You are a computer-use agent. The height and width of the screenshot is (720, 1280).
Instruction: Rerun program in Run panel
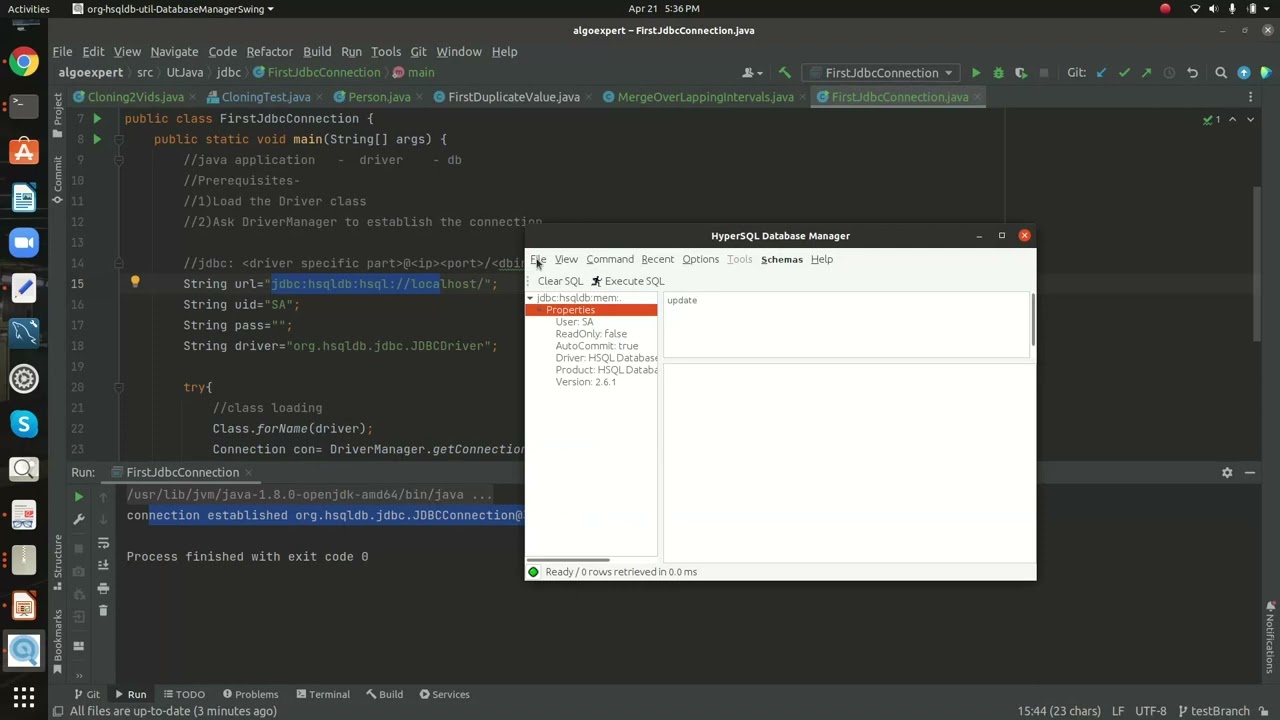78,496
